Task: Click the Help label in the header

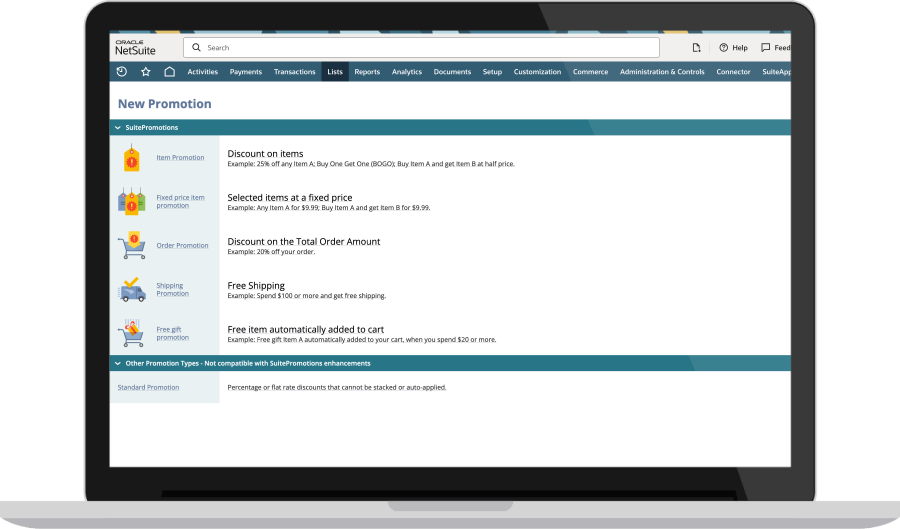Action: point(740,48)
